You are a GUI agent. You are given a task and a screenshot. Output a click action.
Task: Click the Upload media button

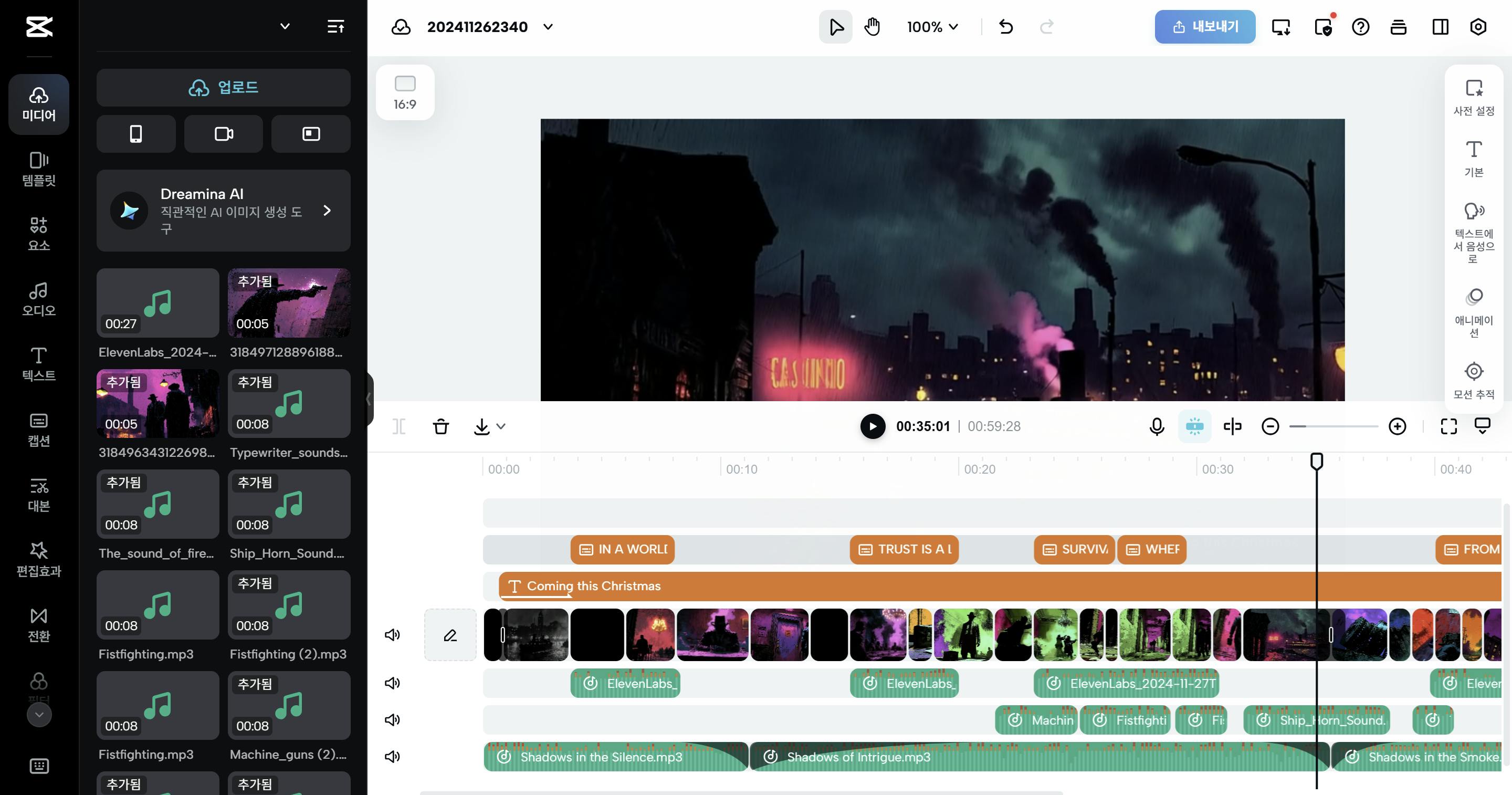(223, 88)
